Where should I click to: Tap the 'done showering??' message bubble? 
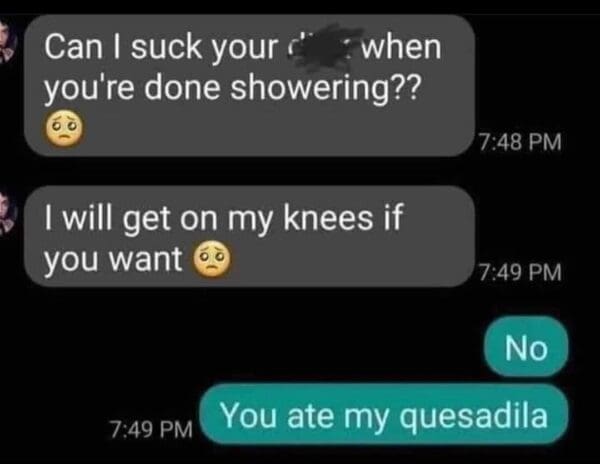pos(249,86)
